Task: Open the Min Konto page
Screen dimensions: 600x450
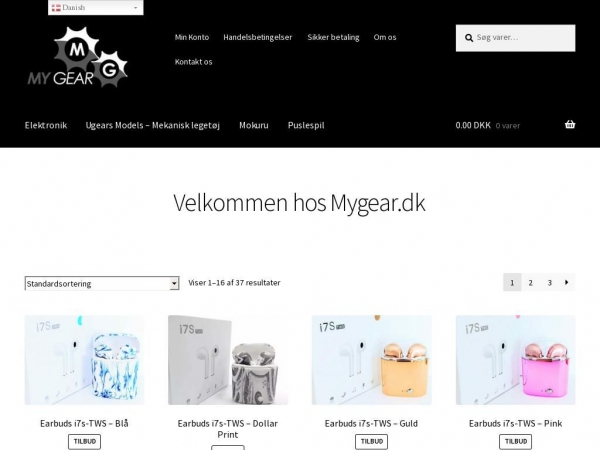Action: [x=192, y=37]
